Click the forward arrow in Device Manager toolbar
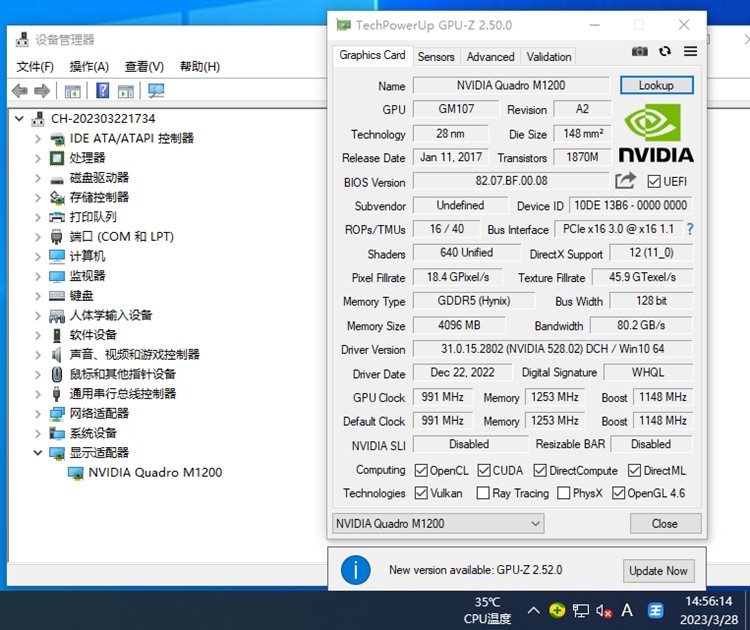Image resolution: width=750 pixels, height=630 pixels. tap(42, 90)
